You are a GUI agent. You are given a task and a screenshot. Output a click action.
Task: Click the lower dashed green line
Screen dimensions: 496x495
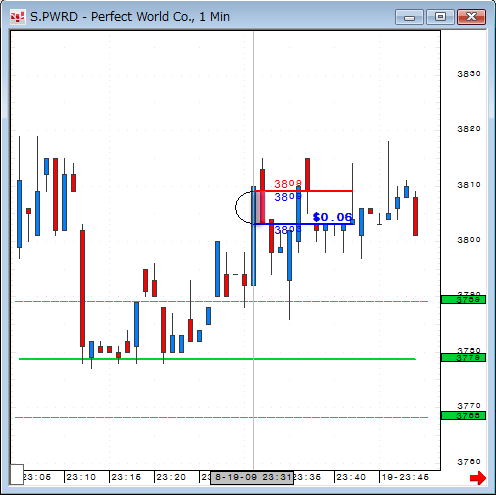(x=221, y=417)
